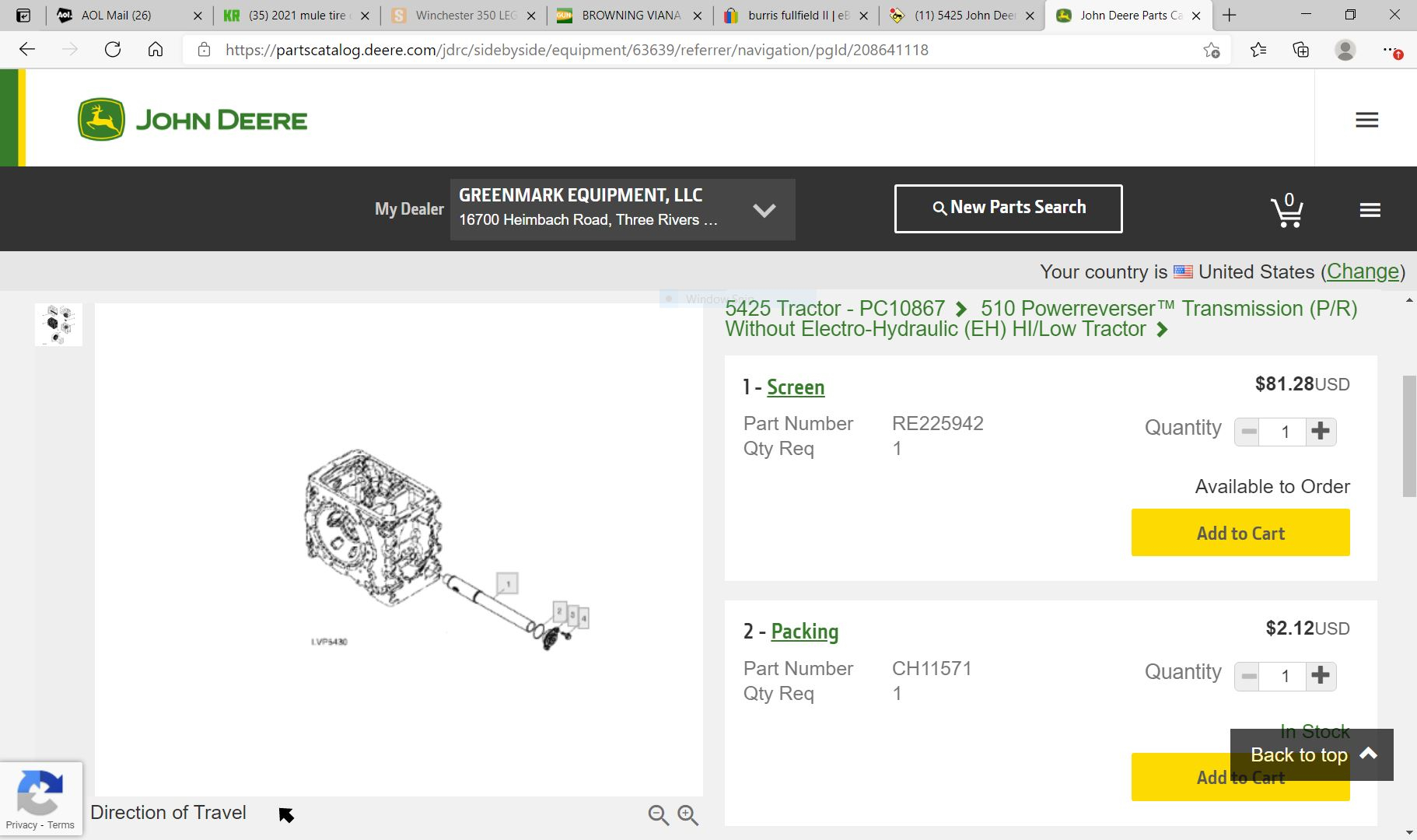
Task: Edit the Screen quantity field
Action: point(1285,432)
